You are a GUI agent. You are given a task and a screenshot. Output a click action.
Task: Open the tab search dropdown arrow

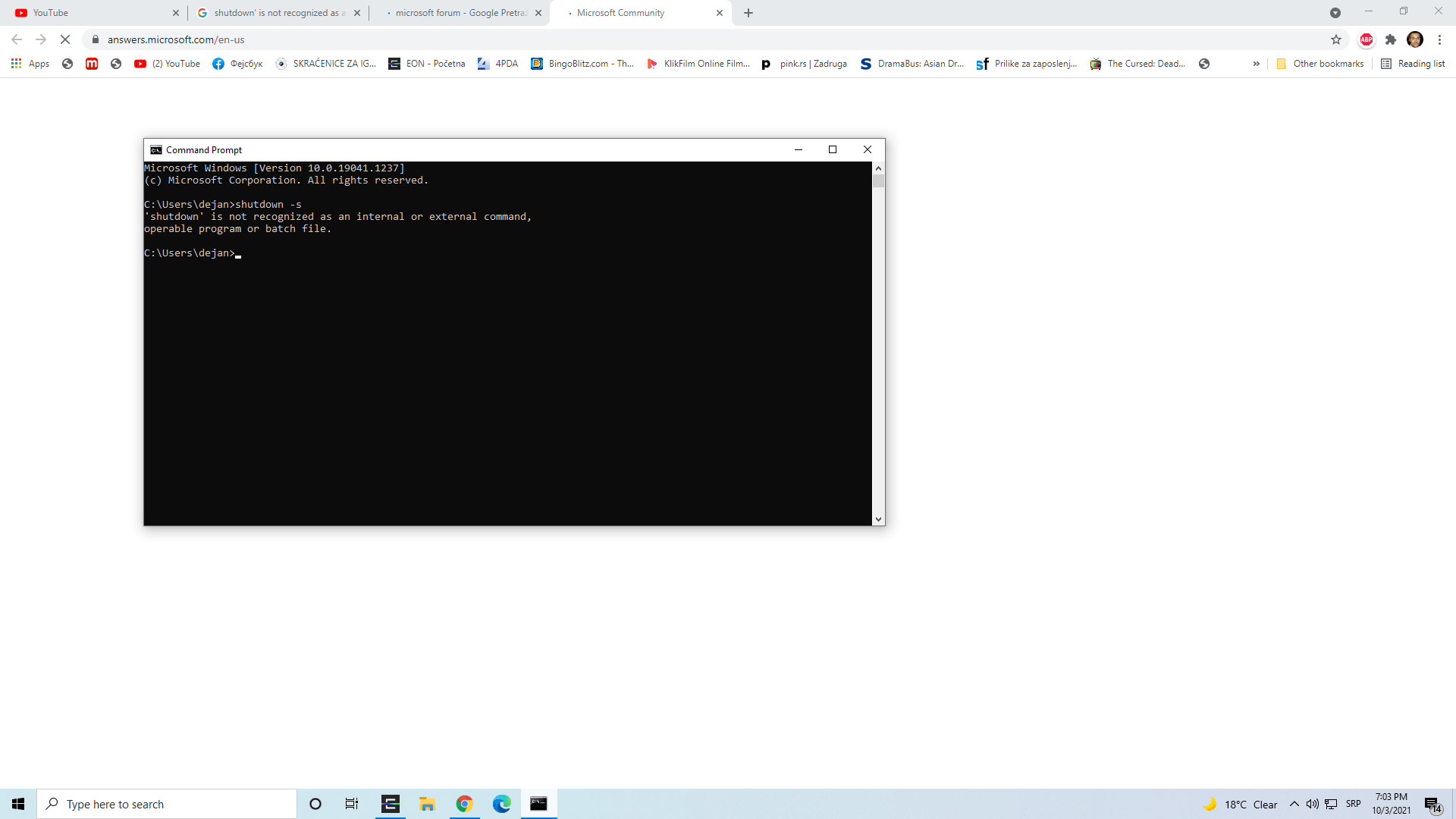click(1335, 13)
